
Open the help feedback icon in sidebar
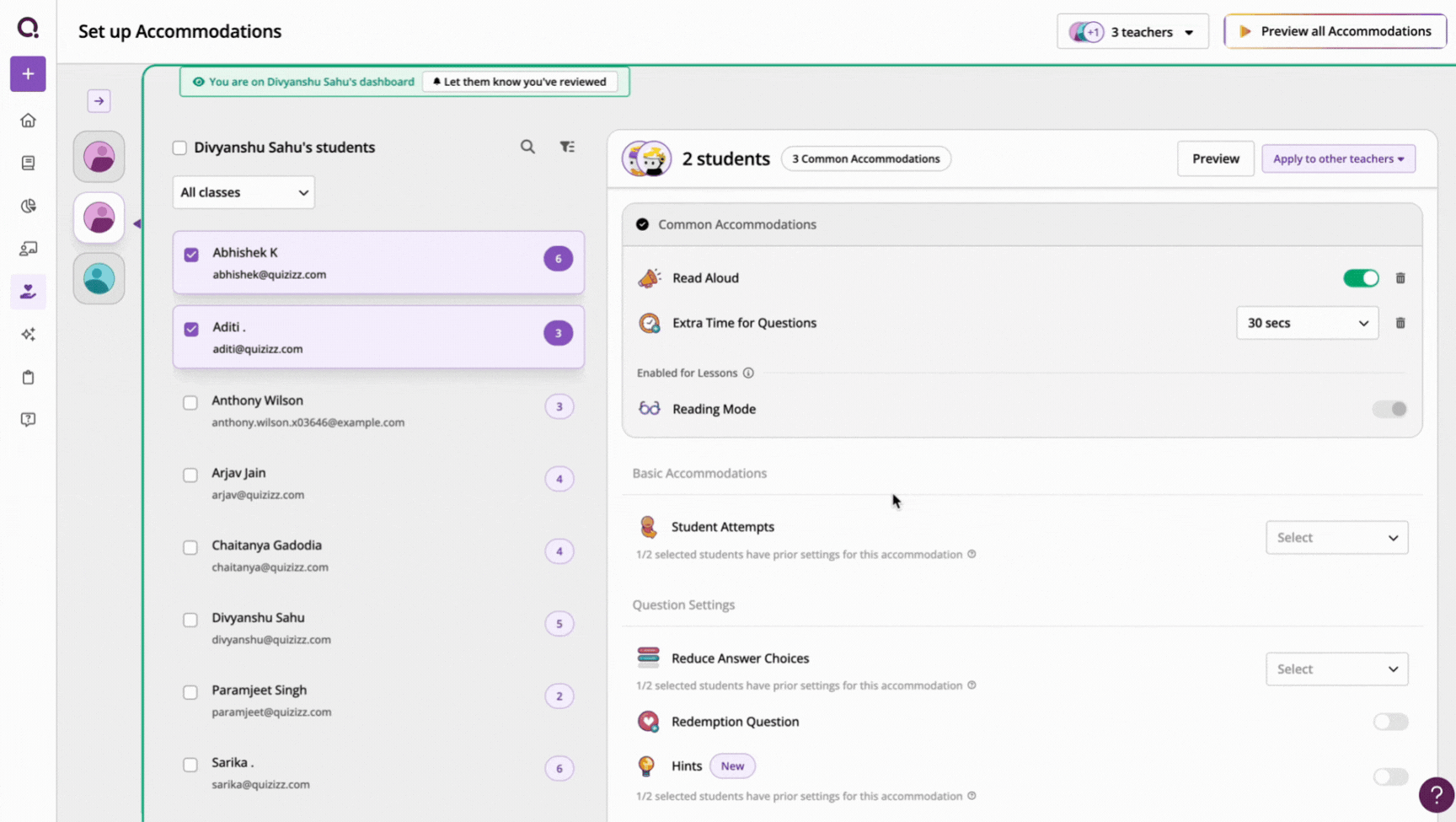[28, 419]
